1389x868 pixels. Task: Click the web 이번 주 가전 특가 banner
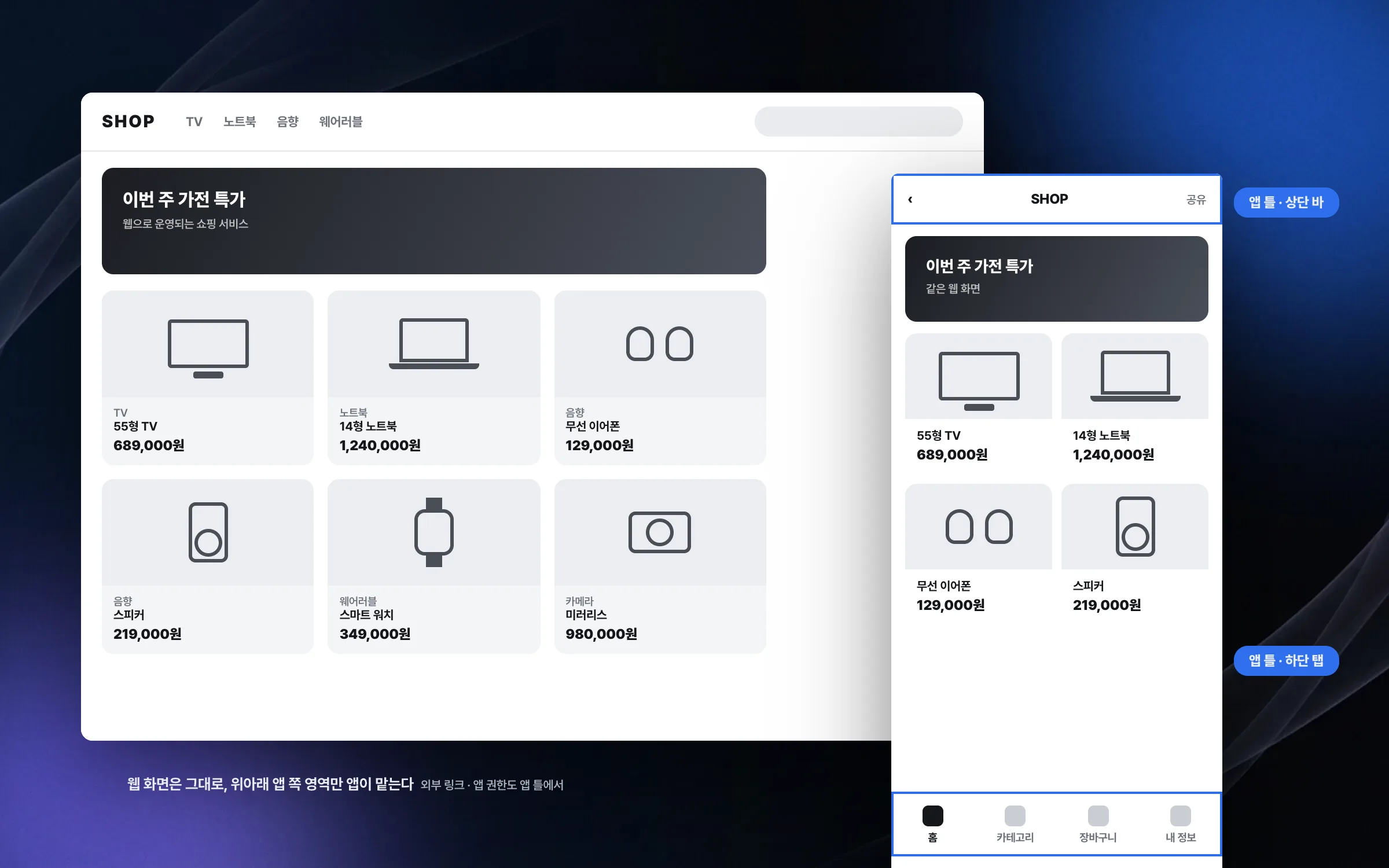point(434,221)
